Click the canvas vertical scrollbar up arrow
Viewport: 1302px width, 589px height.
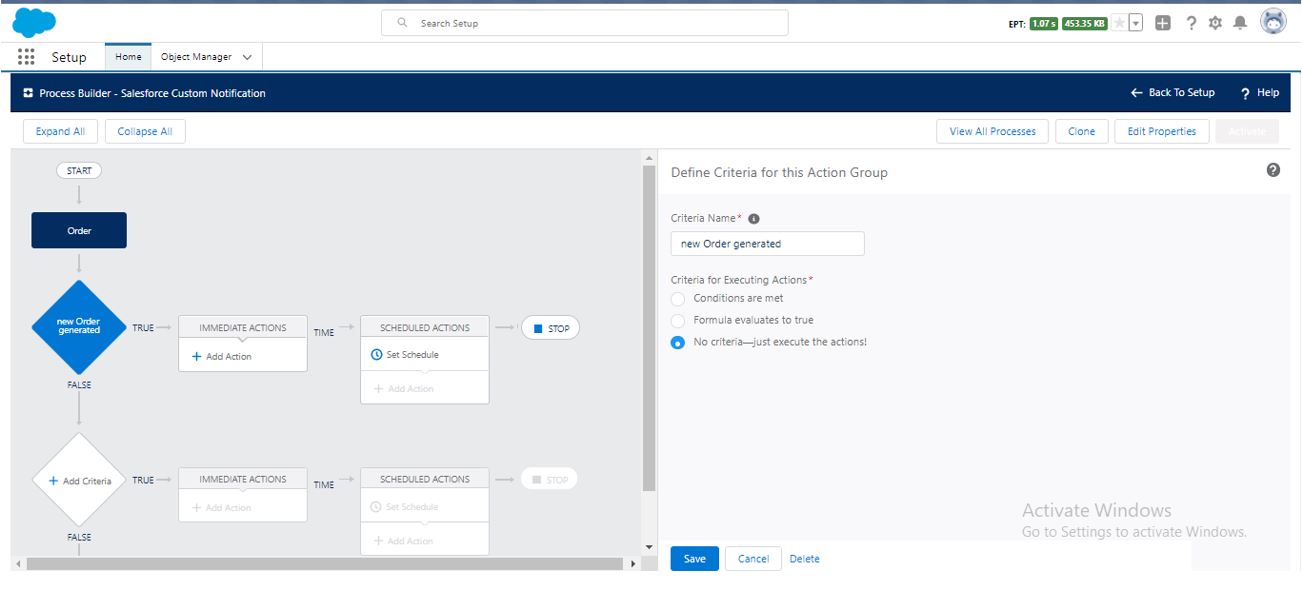(649, 158)
